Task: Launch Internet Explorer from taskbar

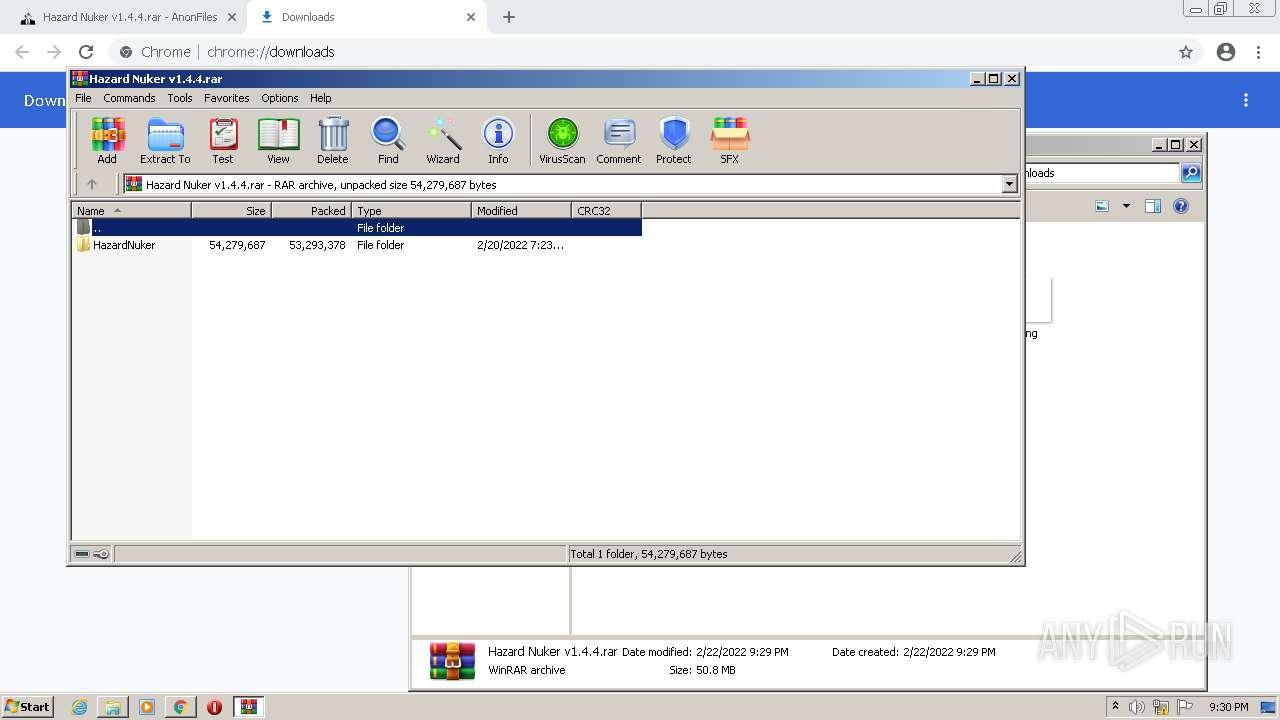Action: [79, 707]
